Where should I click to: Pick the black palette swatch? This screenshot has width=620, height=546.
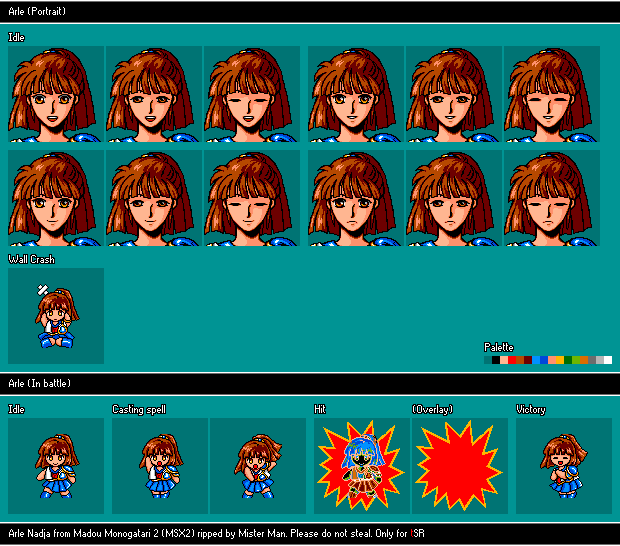coord(496,360)
